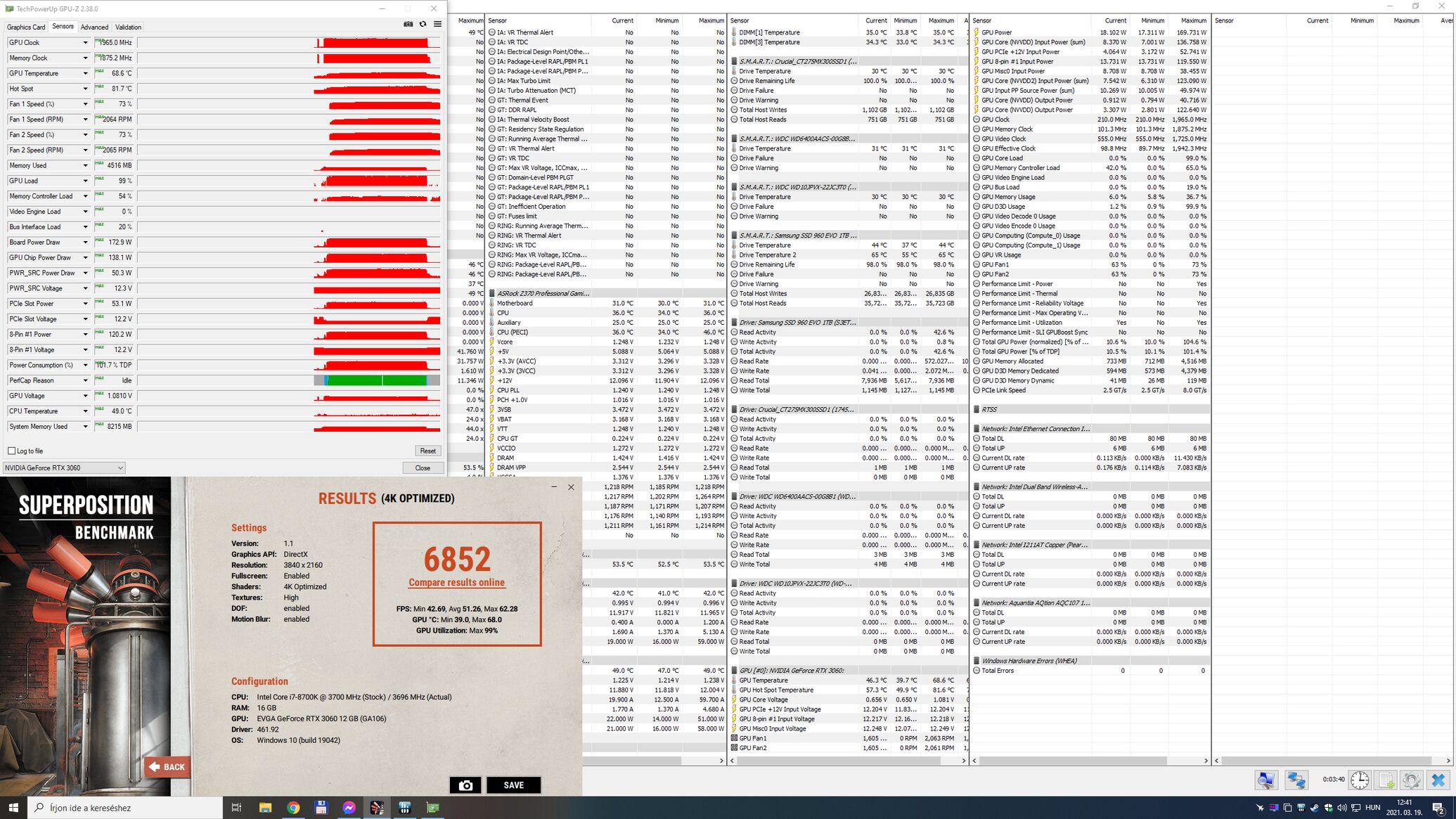The image size is (1456, 819).
Task: Open Google Chrome from the taskbar
Action: [x=293, y=808]
